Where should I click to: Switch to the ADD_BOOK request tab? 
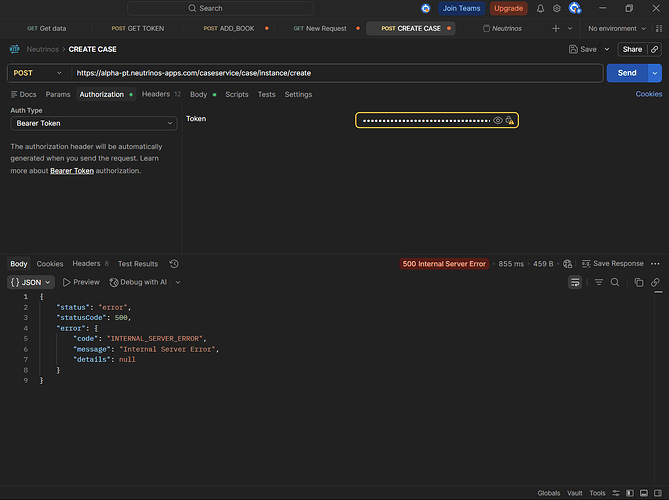[x=229, y=29]
